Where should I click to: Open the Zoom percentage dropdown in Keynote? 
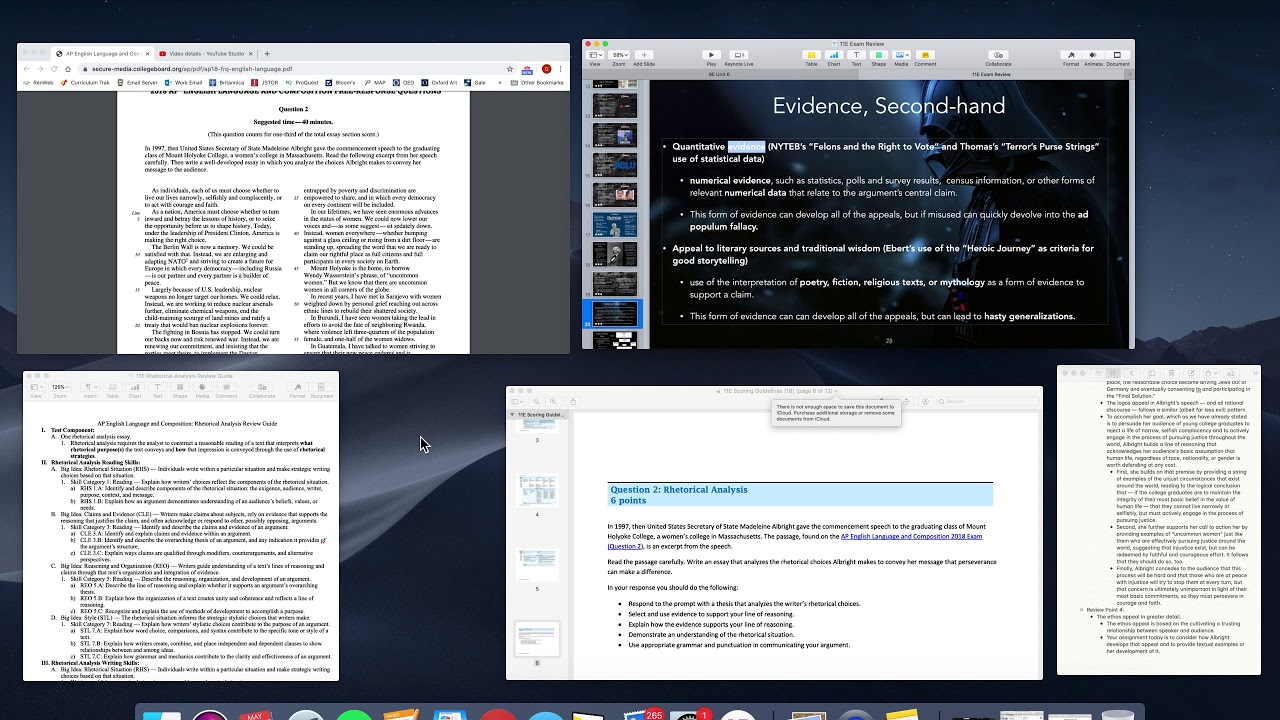(619, 57)
